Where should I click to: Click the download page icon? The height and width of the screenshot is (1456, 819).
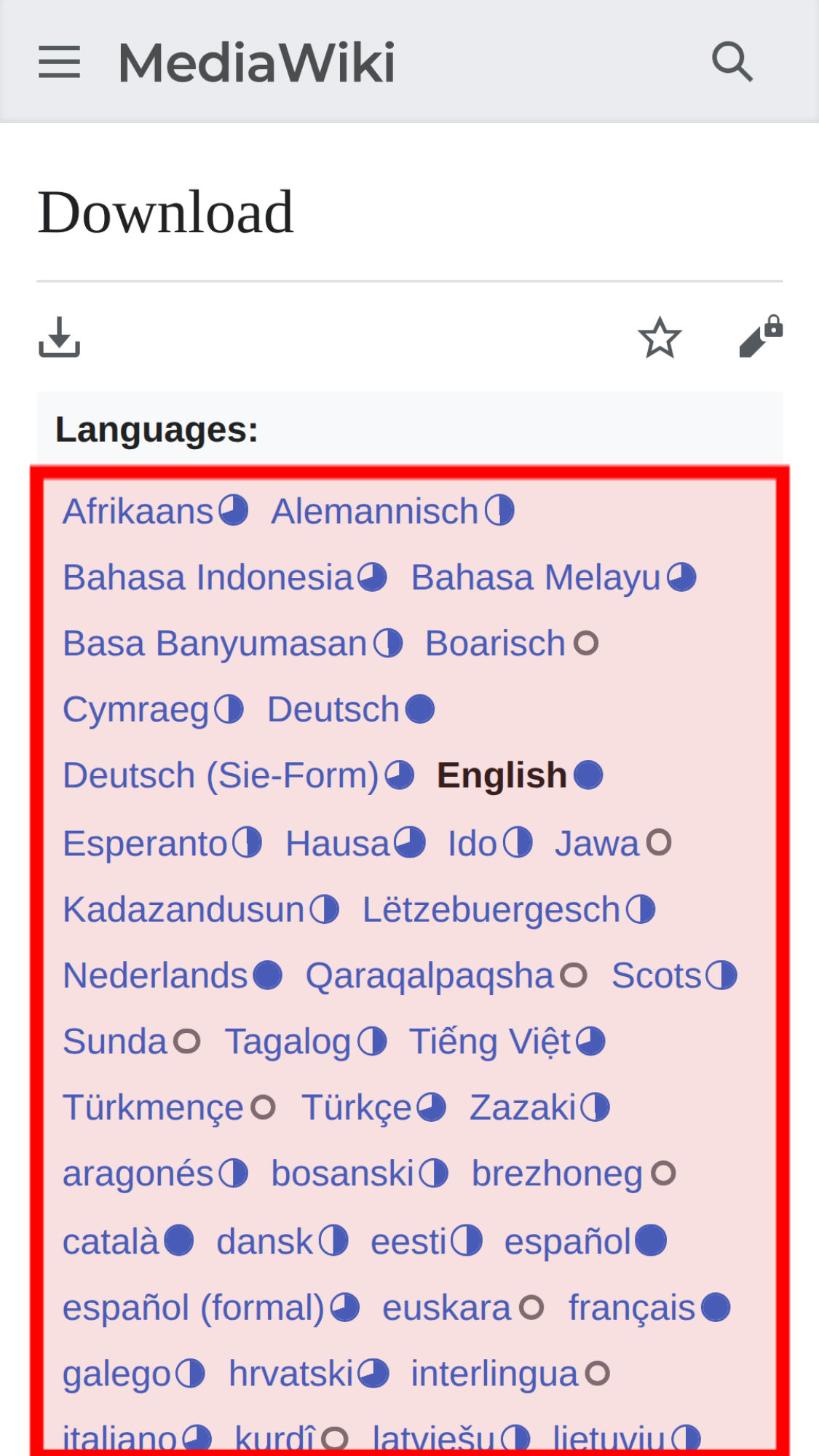[x=59, y=338]
